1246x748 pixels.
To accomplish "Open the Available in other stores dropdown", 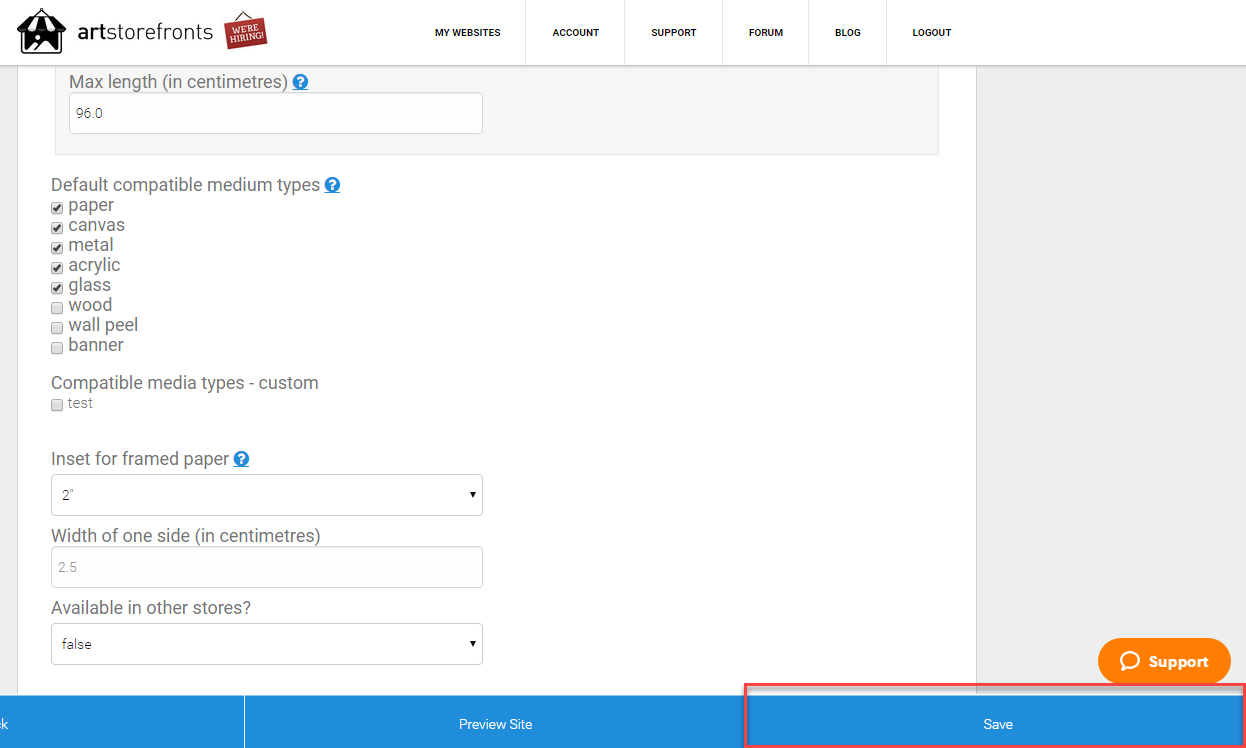I will pos(267,644).
